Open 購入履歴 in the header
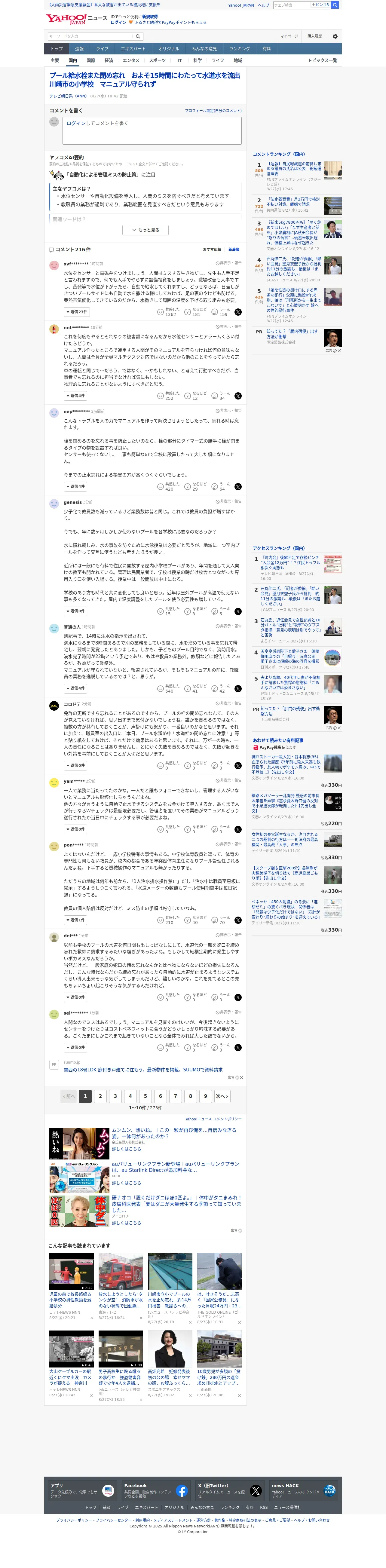This screenshot has width=386, height=1568. click(x=315, y=36)
